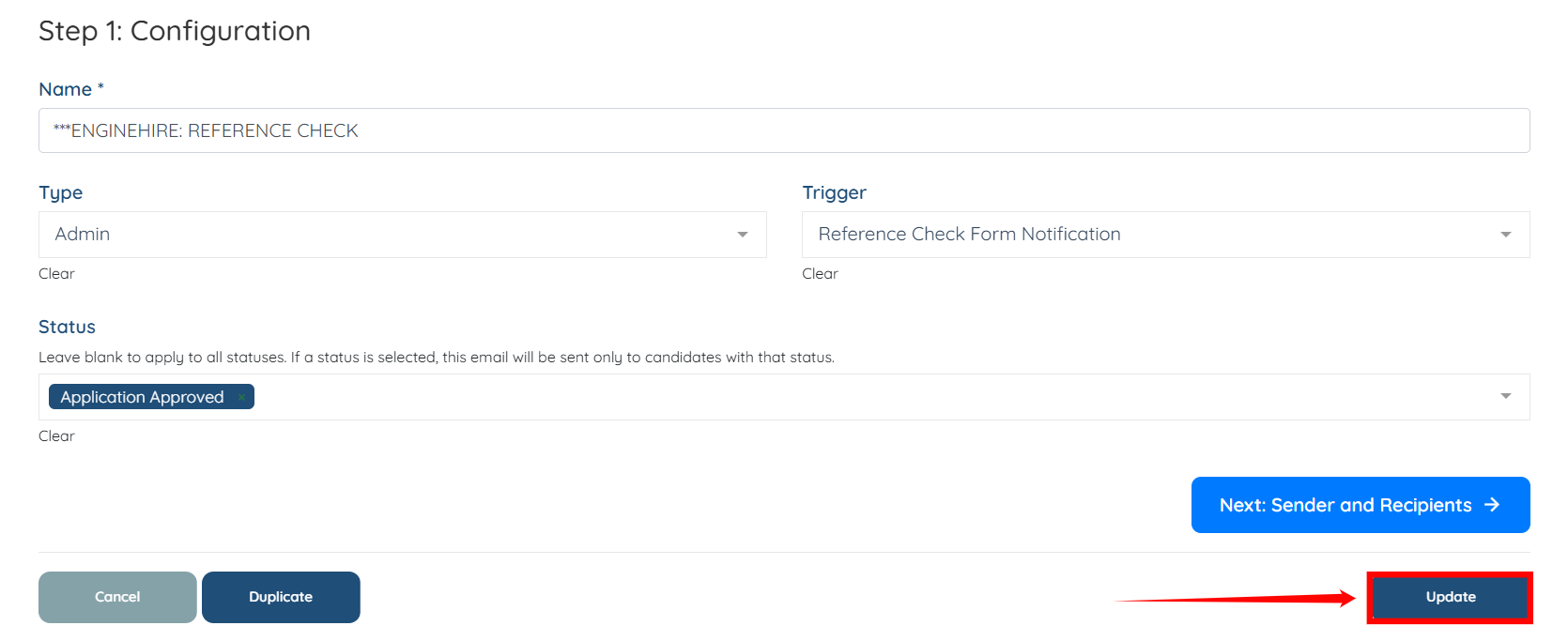This screenshot has width=1568, height=641.
Task: Save changes with the Update button
Action: pyautogui.click(x=1450, y=597)
